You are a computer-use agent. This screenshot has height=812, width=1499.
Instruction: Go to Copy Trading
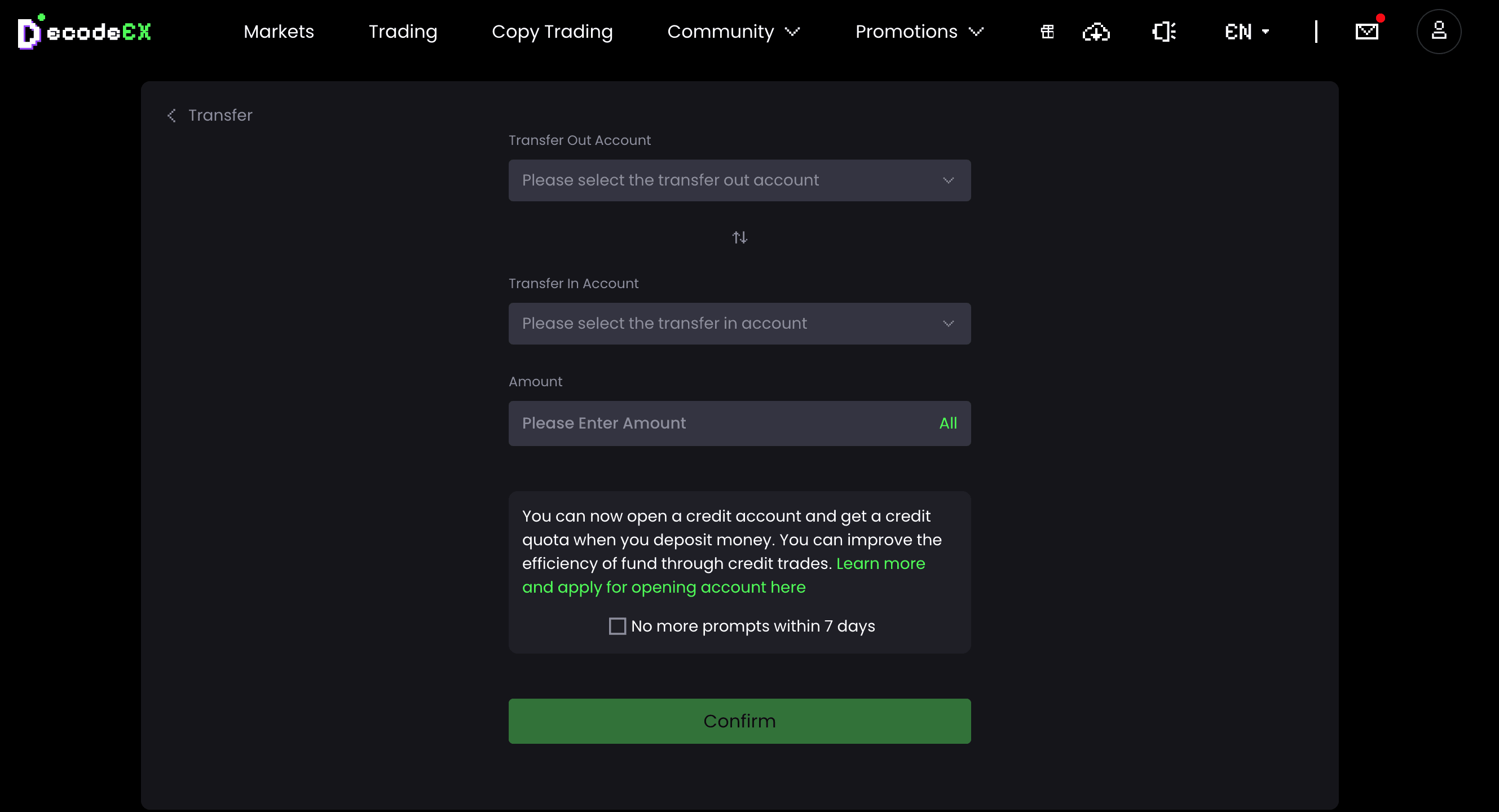click(552, 32)
